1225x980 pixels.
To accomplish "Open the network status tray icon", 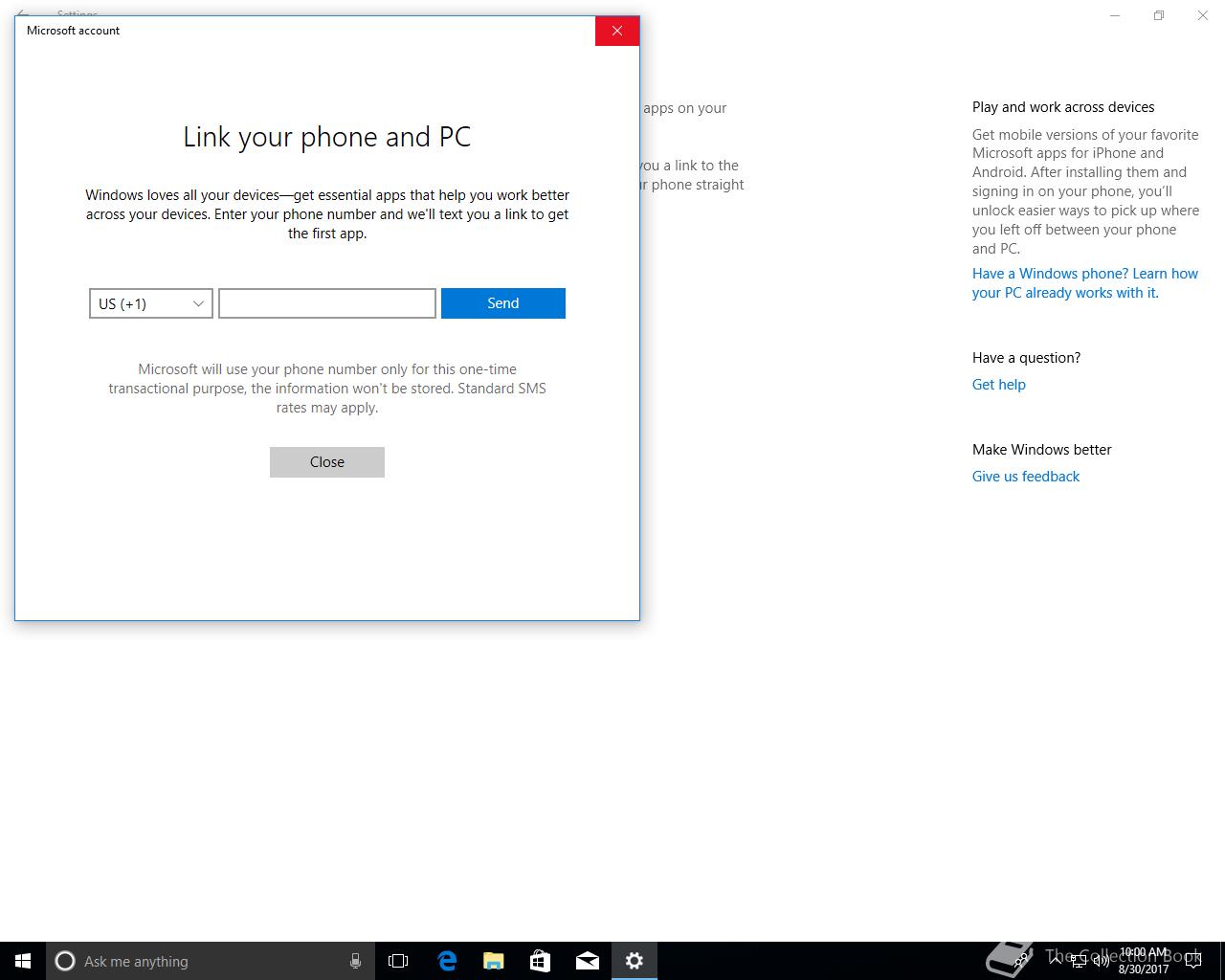I will click(x=1079, y=960).
